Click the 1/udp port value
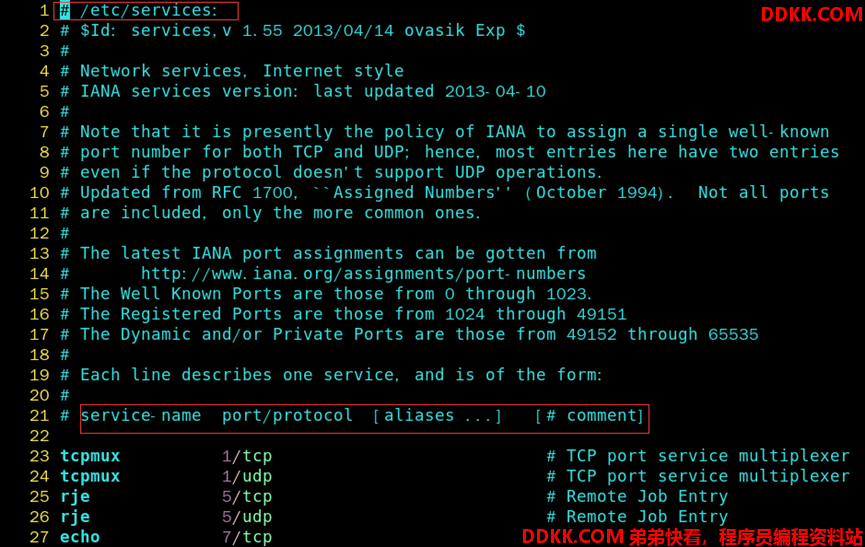Viewport: 865px width, 547px height. (247, 476)
